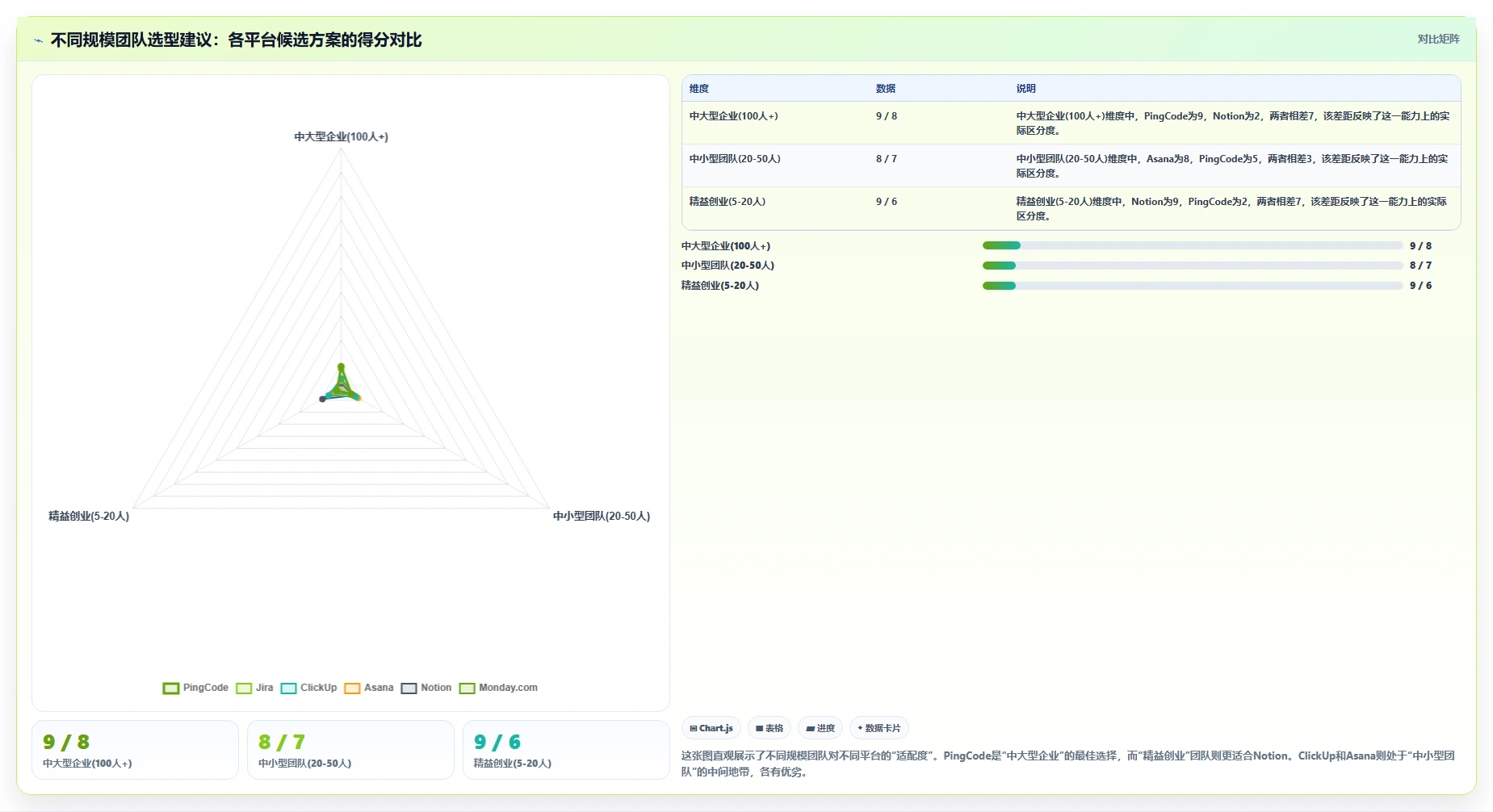Click description text for 中大型企业 row

pyautogui.click(x=1233, y=123)
